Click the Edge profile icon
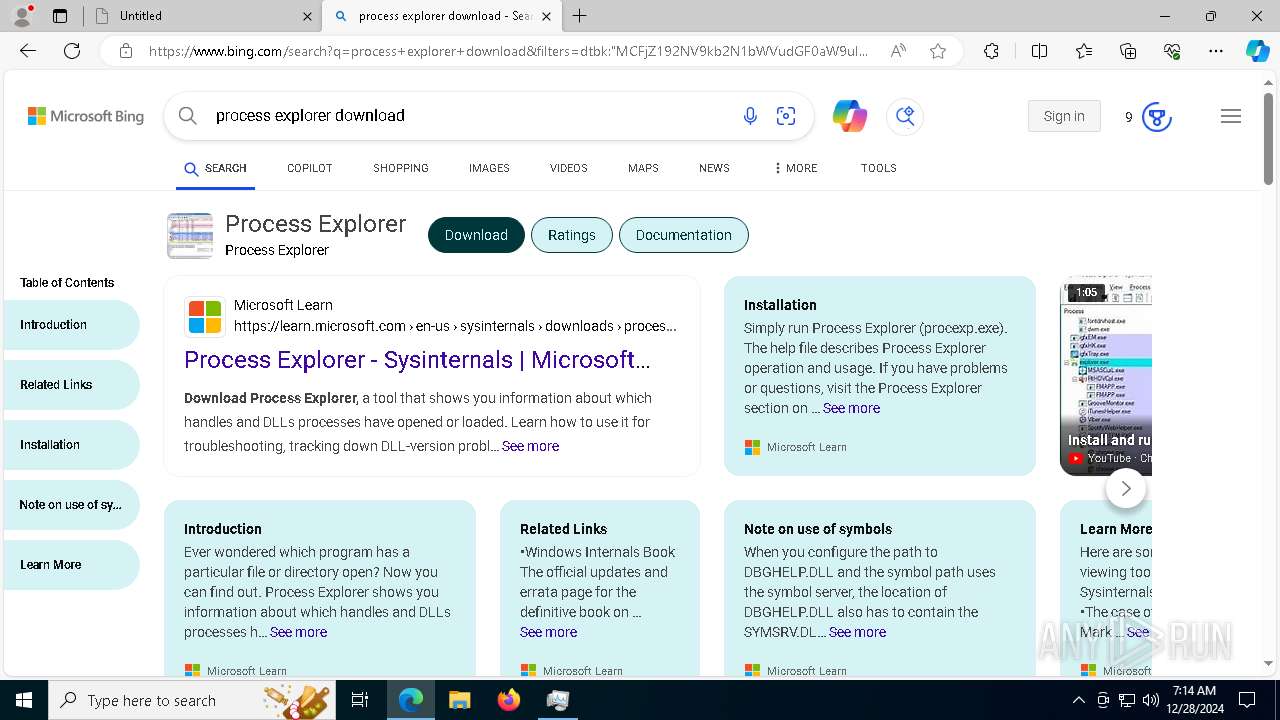Screen dimensions: 1280x720 pos(22,16)
